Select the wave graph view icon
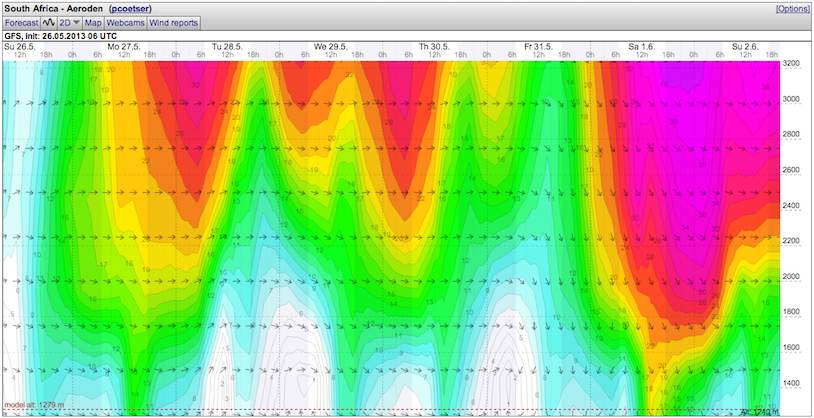814x418 pixels. (49, 23)
